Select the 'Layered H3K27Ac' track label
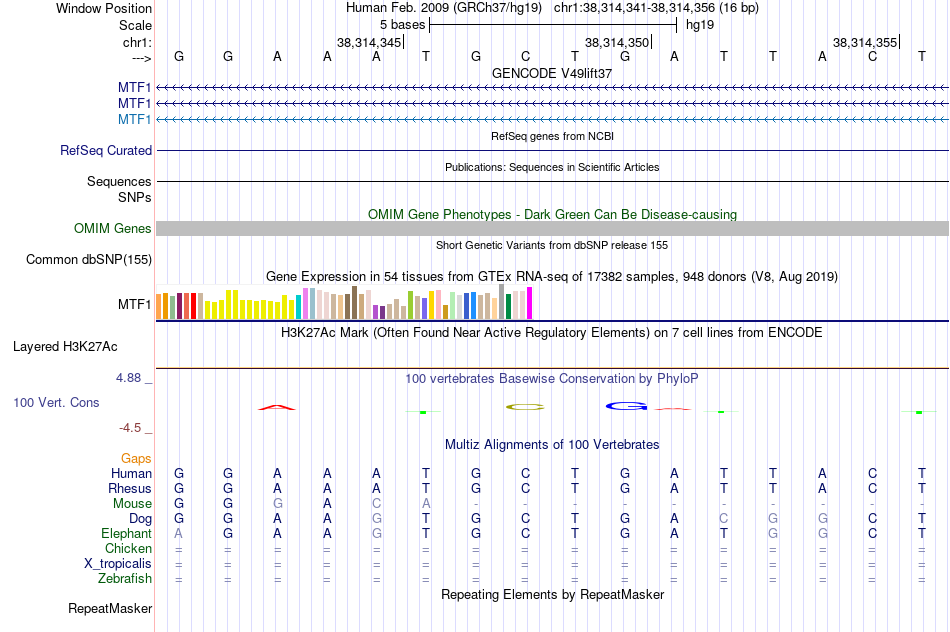 pyautogui.click(x=65, y=347)
